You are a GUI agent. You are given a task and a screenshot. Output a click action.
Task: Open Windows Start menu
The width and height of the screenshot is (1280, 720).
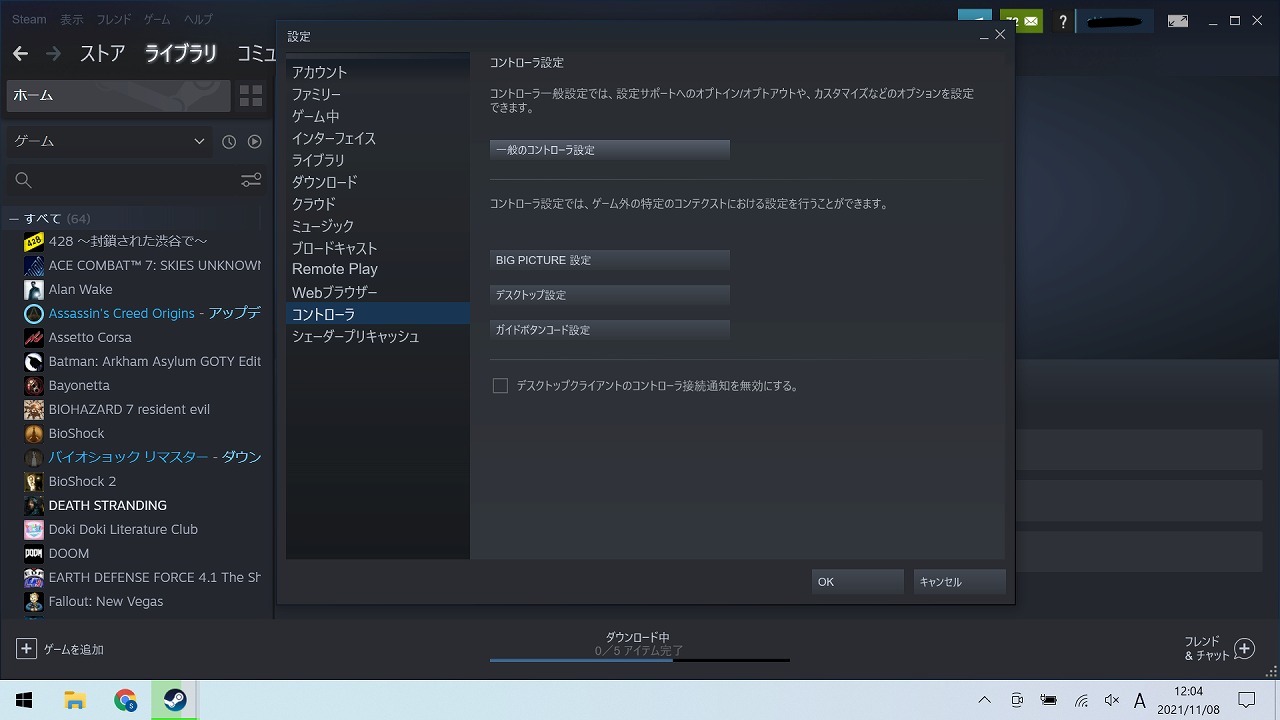click(24, 700)
